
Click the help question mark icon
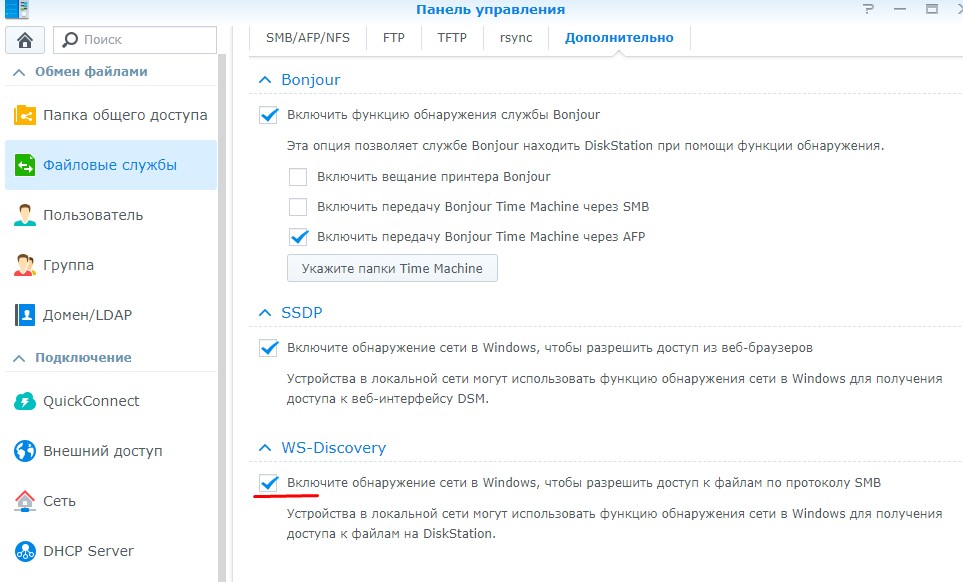[868, 9]
